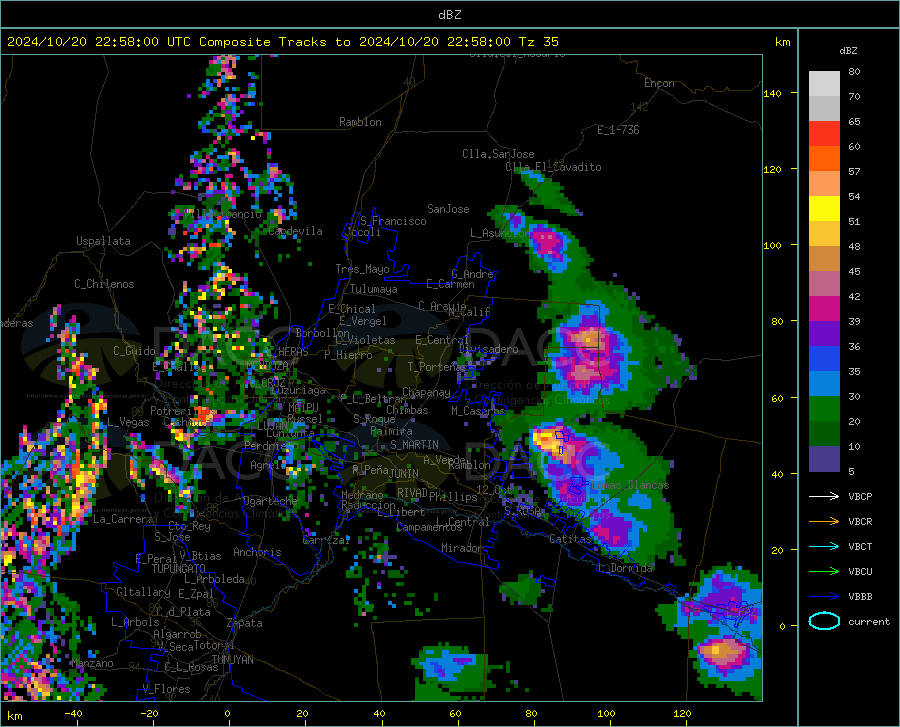The height and width of the screenshot is (727, 900).
Task: Click the E_1-736 place label
Action: tap(618, 130)
